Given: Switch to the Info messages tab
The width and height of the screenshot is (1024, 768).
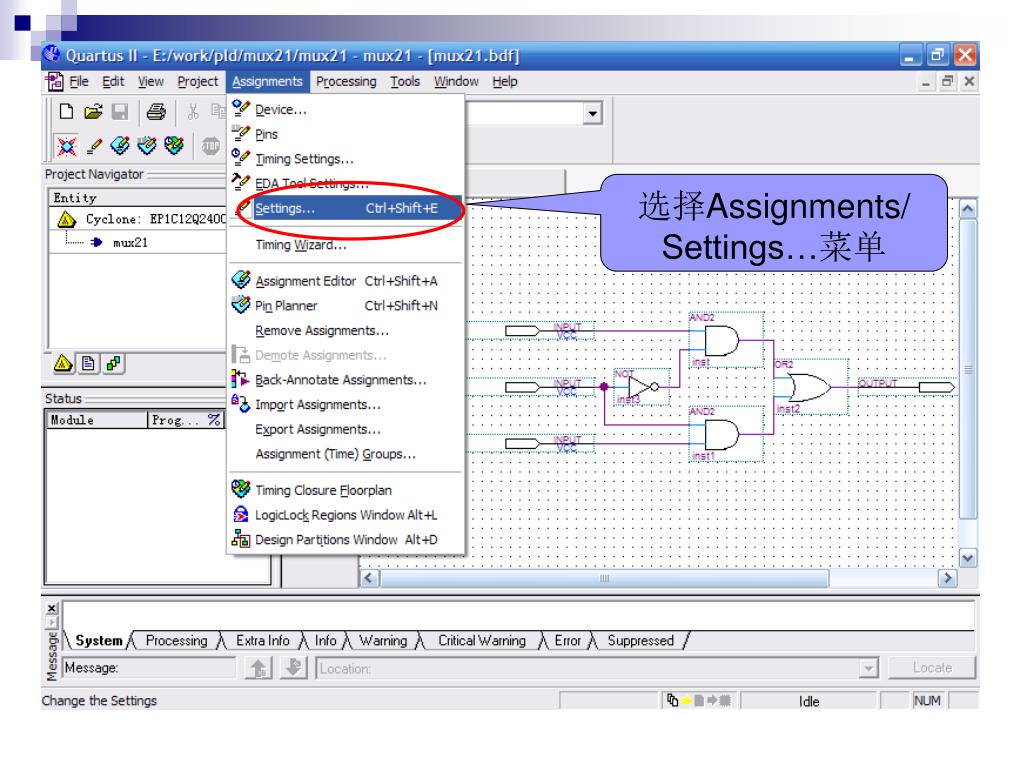Looking at the screenshot, I should pos(325,641).
